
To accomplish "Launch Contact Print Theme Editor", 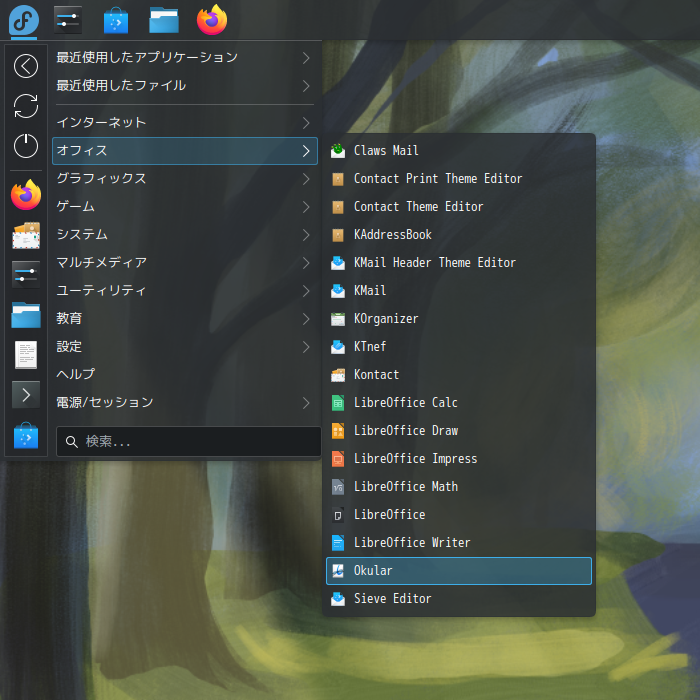I will pyautogui.click(x=459, y=179).
